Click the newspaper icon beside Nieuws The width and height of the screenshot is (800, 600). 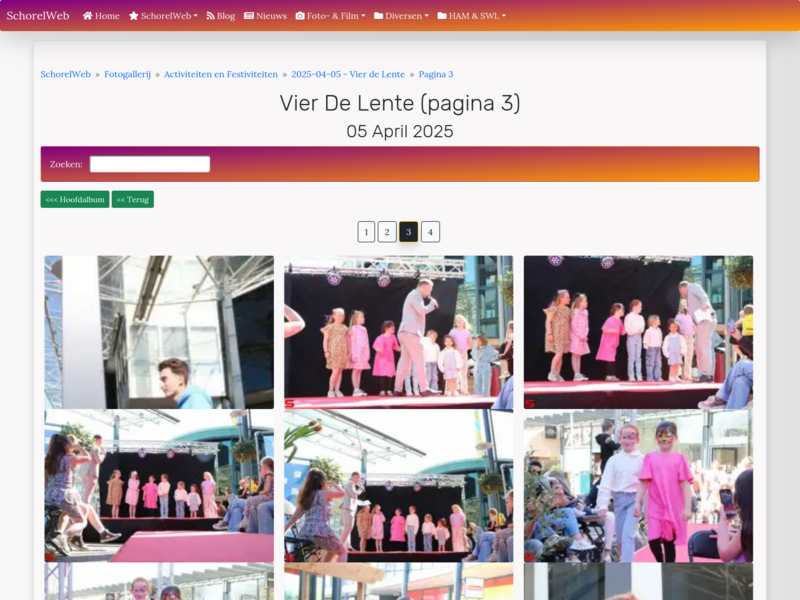click(249, 16)
